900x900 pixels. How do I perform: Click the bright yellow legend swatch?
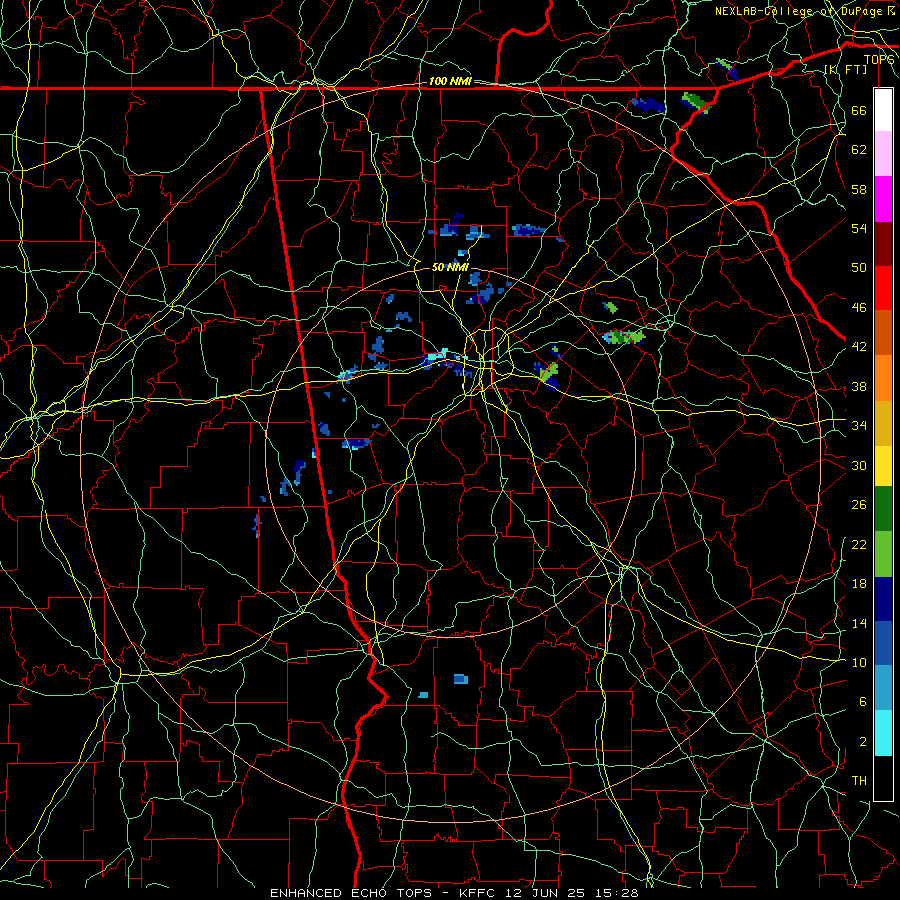tap(883, 466)
